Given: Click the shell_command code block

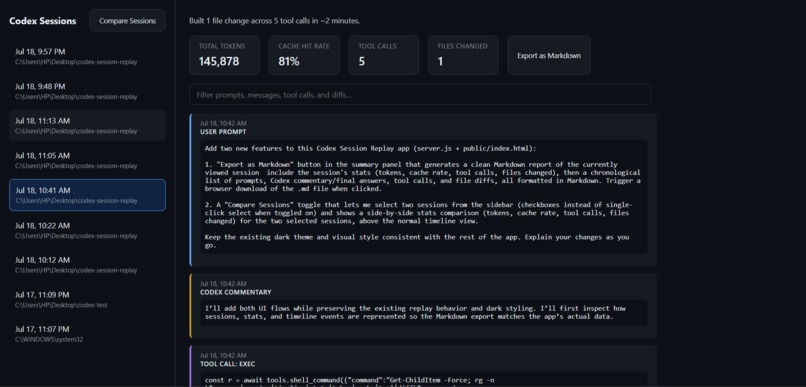Looking at the screenshot, I should coord(424,379).
